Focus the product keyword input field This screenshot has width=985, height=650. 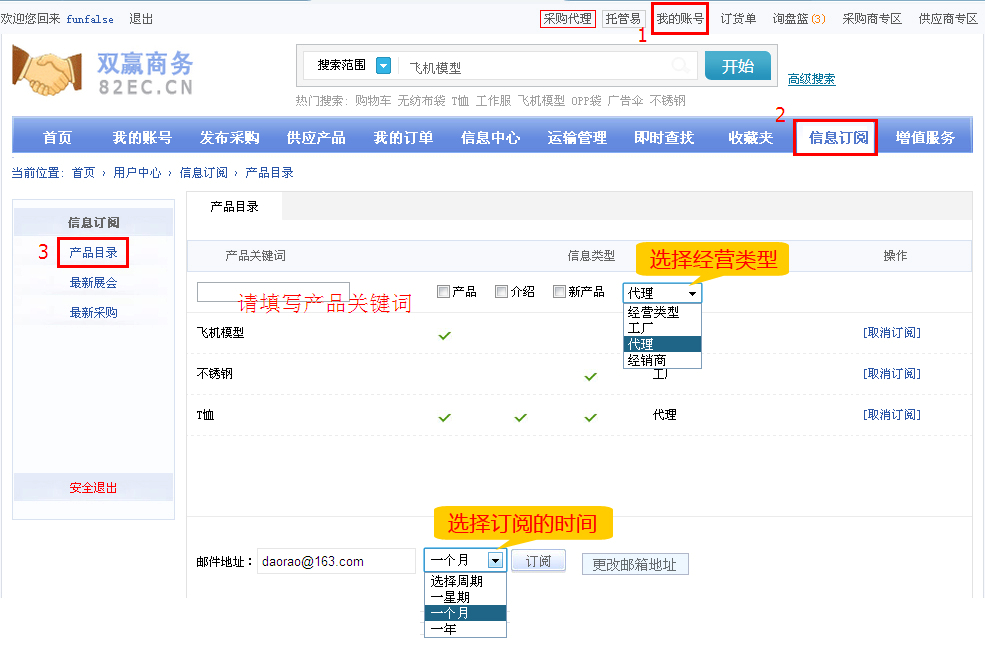[273, 292]
